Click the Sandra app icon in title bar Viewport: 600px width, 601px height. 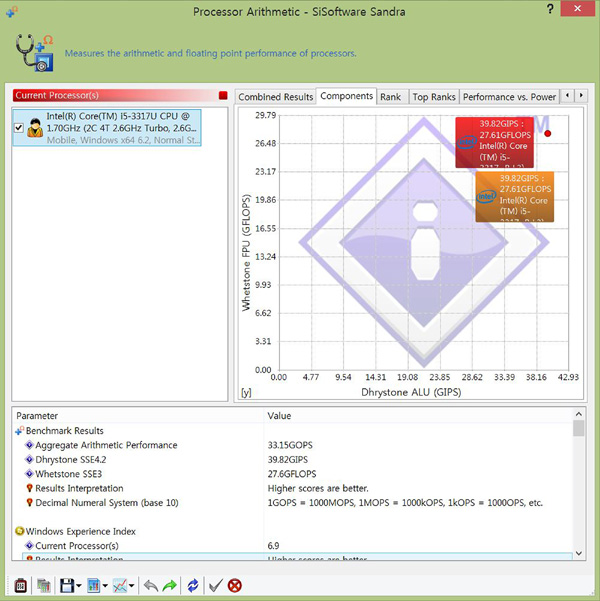click(12, 12)
